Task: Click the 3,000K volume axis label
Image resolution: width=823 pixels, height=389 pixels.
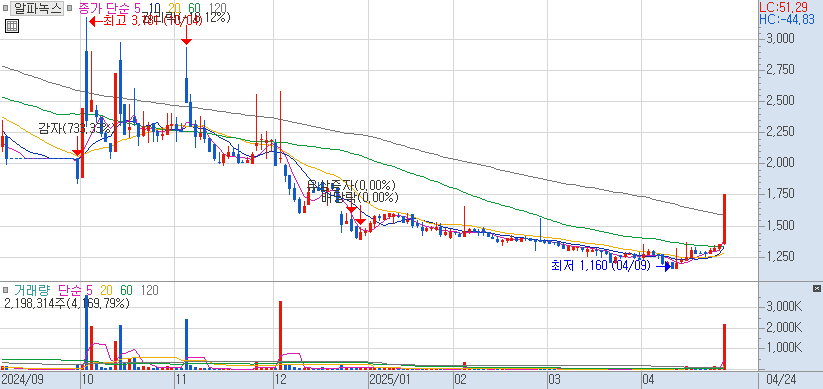Action: (784, 306)
